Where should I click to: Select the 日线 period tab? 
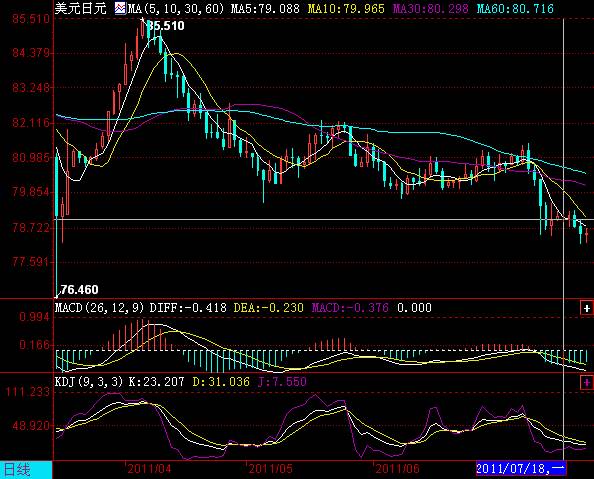26,470
